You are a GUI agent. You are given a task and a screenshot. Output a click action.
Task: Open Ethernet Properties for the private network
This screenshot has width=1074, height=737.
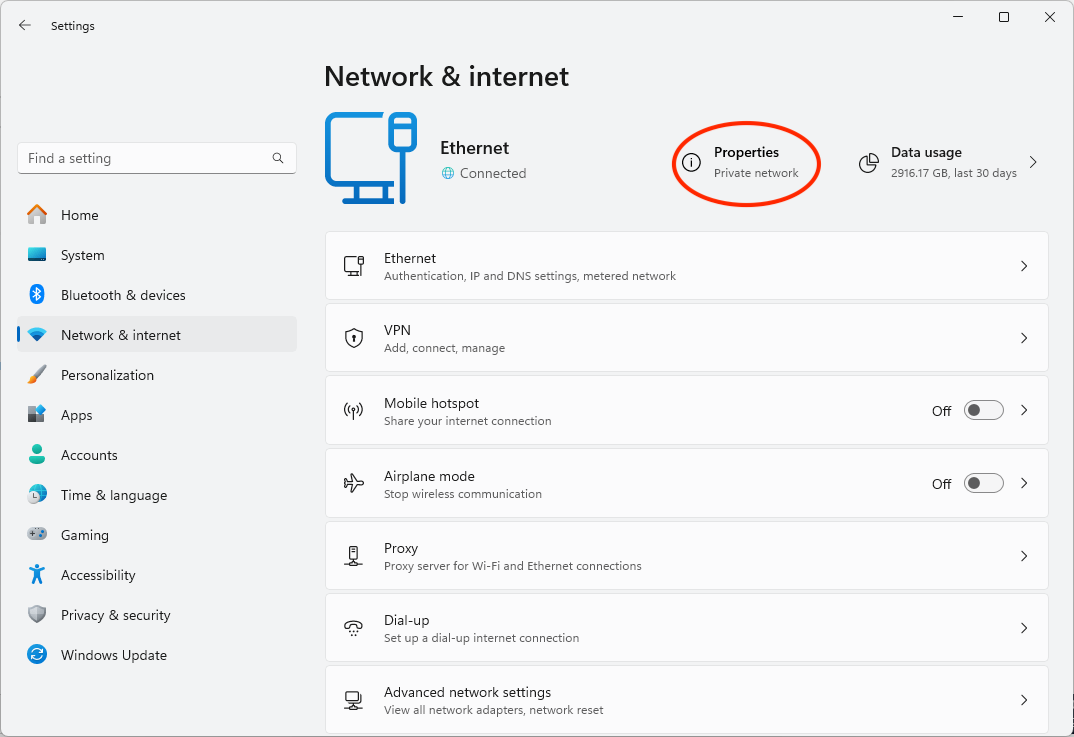[746, 162]
